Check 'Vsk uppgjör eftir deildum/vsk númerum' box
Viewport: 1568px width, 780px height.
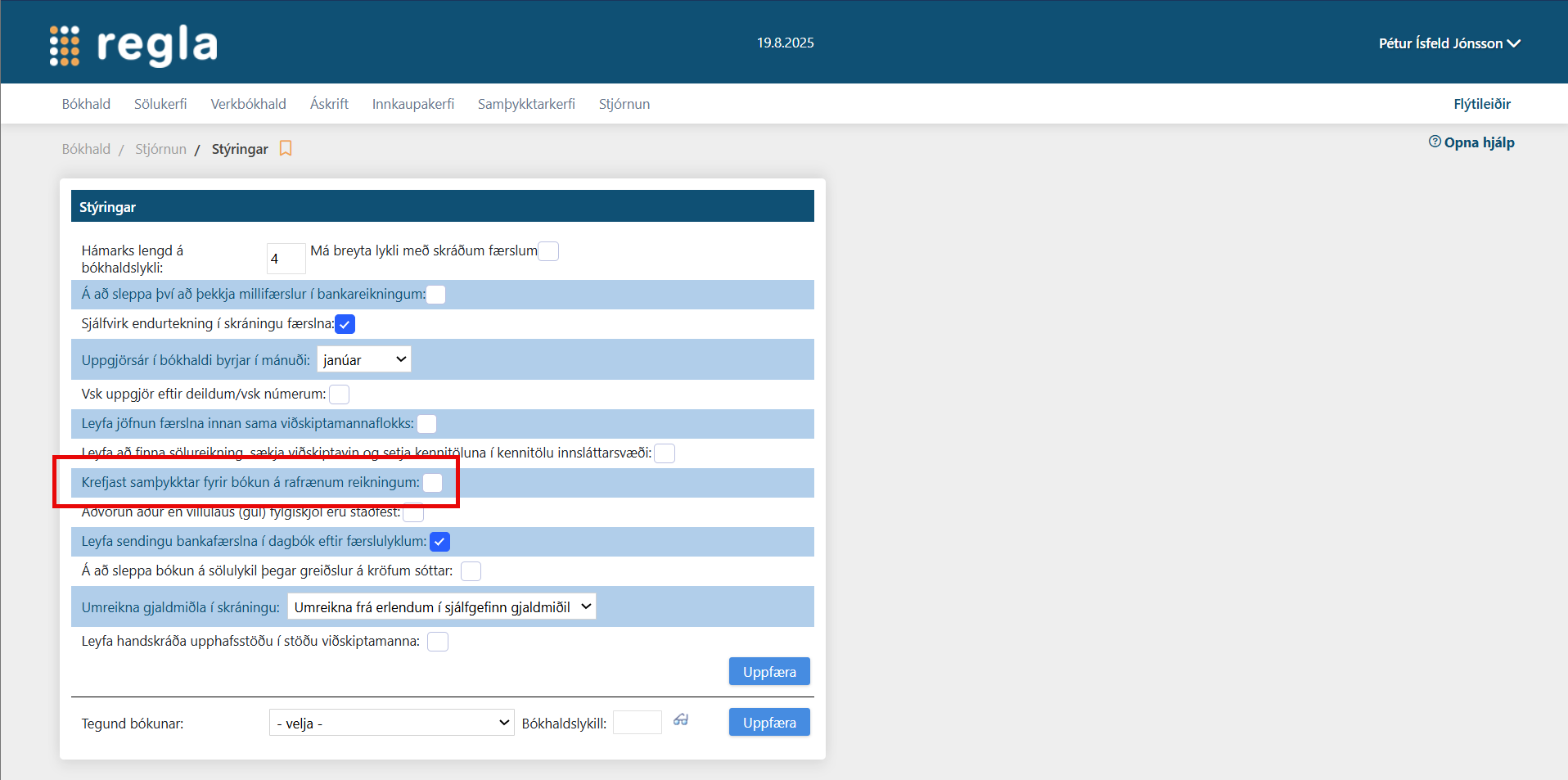tap(339, 395)
